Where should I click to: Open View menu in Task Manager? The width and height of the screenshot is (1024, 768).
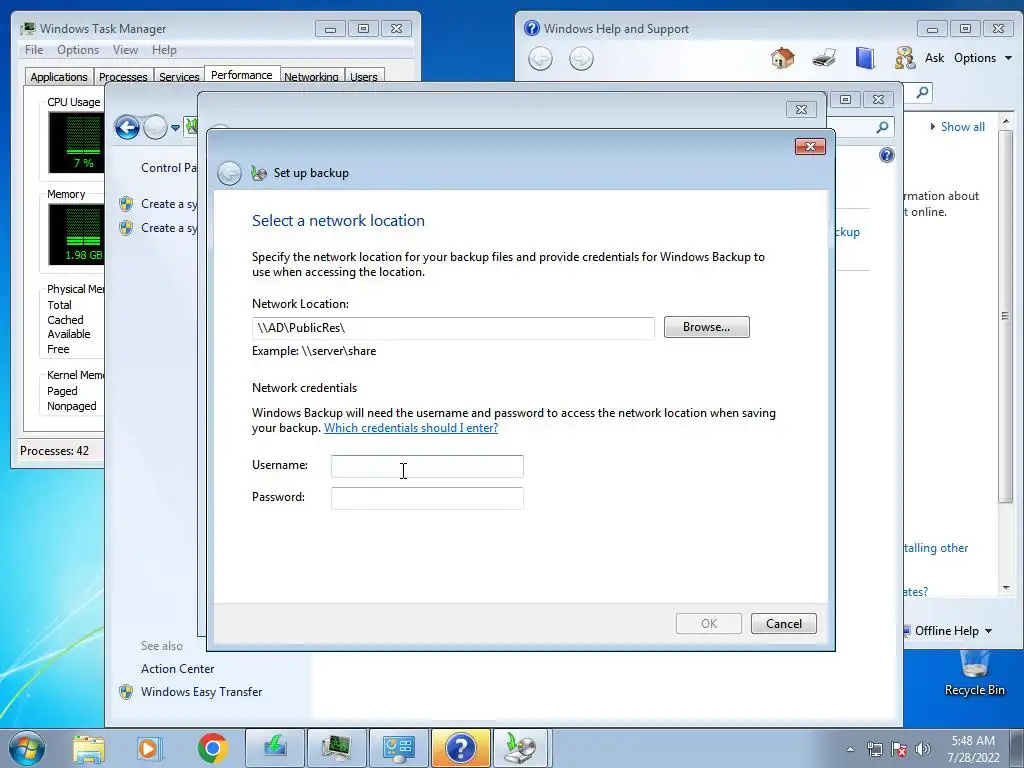[125, 50]
